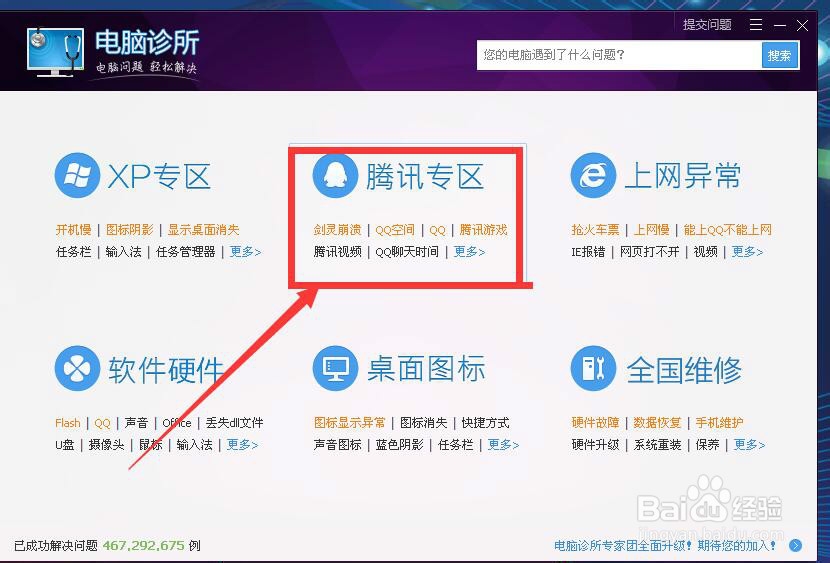Image resolution: width=830 pixels, height=563 pixels.
Task: Click the blue arrow icon beside the expert team banner
Action: (x=795, y=545)
